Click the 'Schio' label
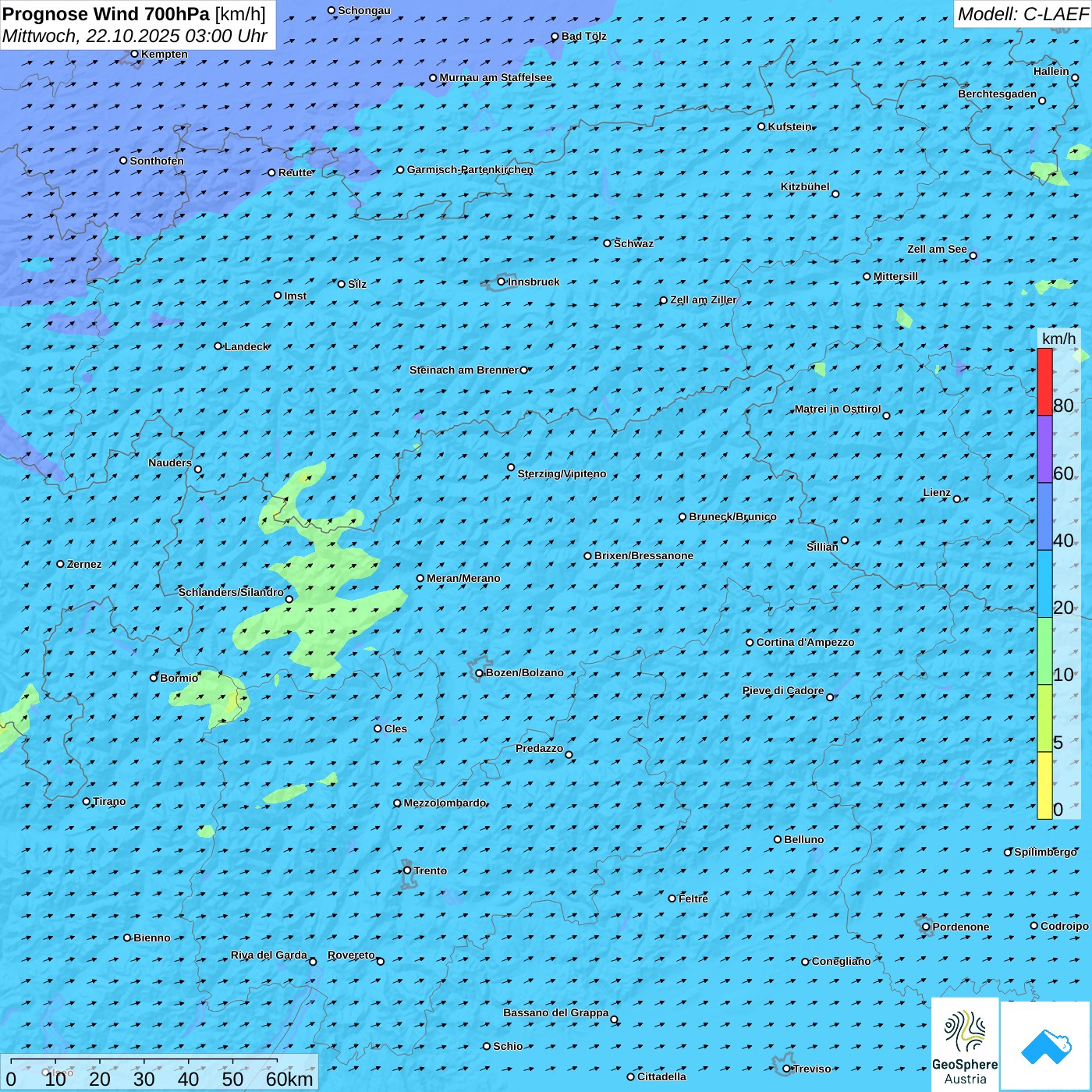The height and width of the screenshot is (1092, 1092). (508, 1046)
